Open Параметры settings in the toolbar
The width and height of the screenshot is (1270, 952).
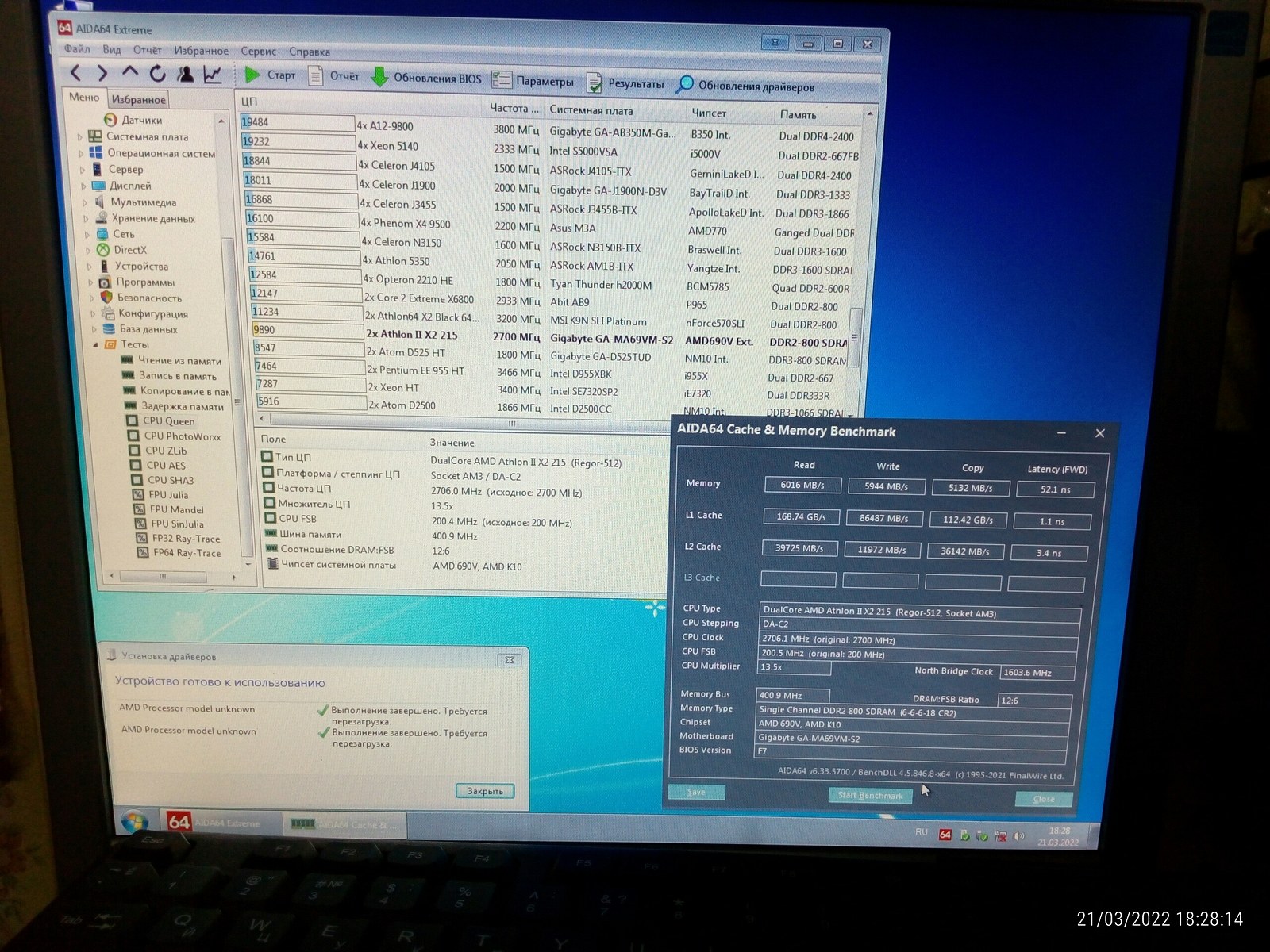click(533, 81)
